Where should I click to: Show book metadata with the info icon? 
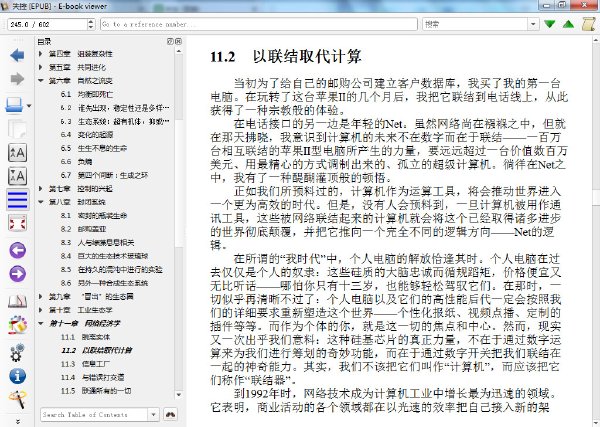[x=17, y=376]
